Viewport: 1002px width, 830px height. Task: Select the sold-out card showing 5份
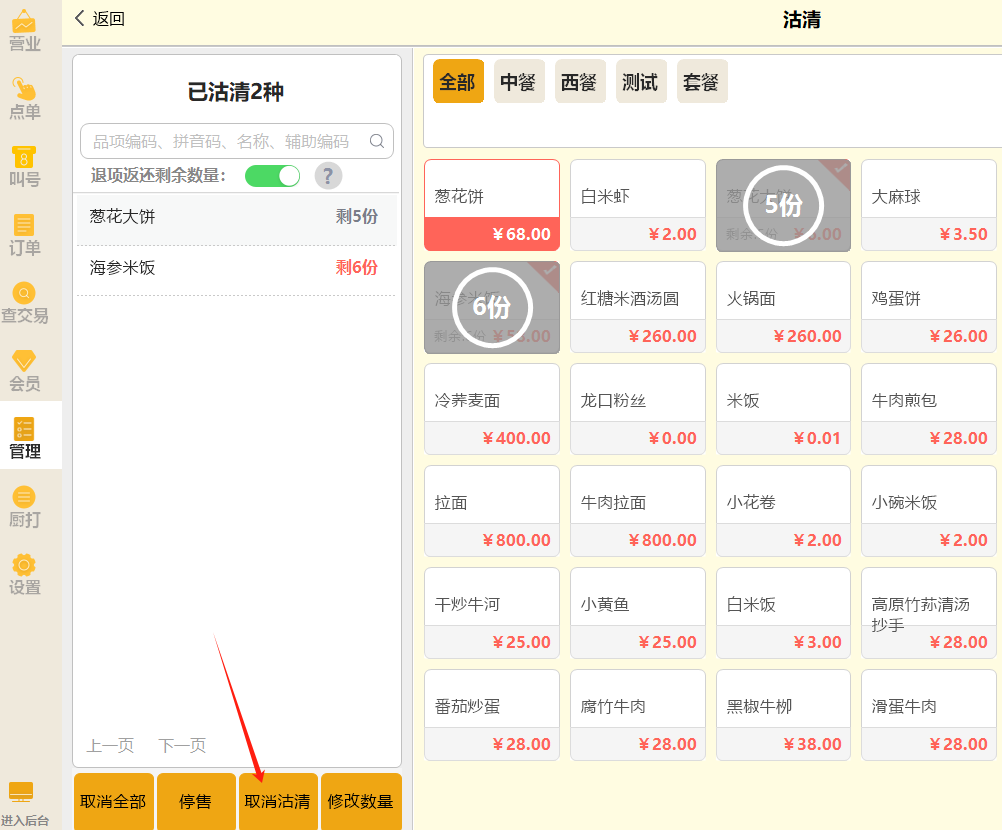click(x=783, y=205)
